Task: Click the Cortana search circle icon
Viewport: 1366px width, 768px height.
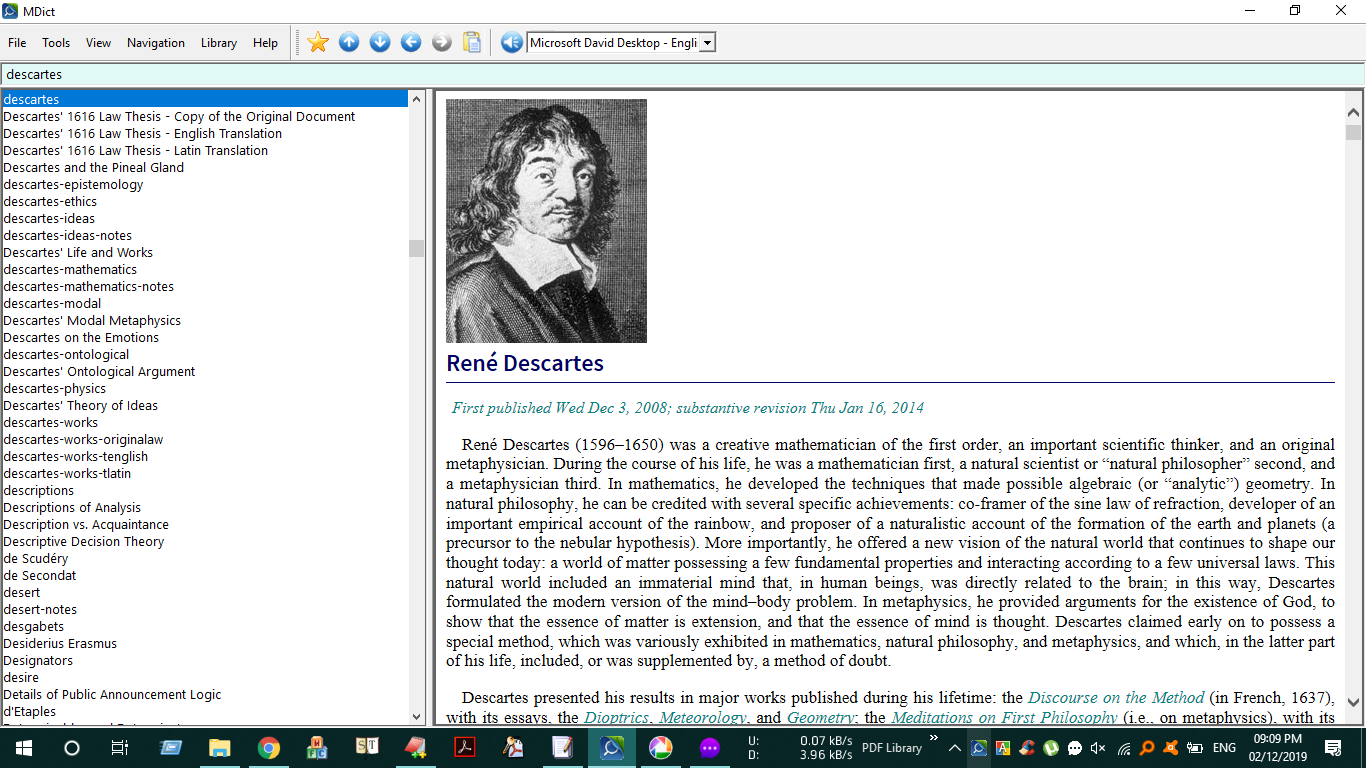Action: coord(72,748)
